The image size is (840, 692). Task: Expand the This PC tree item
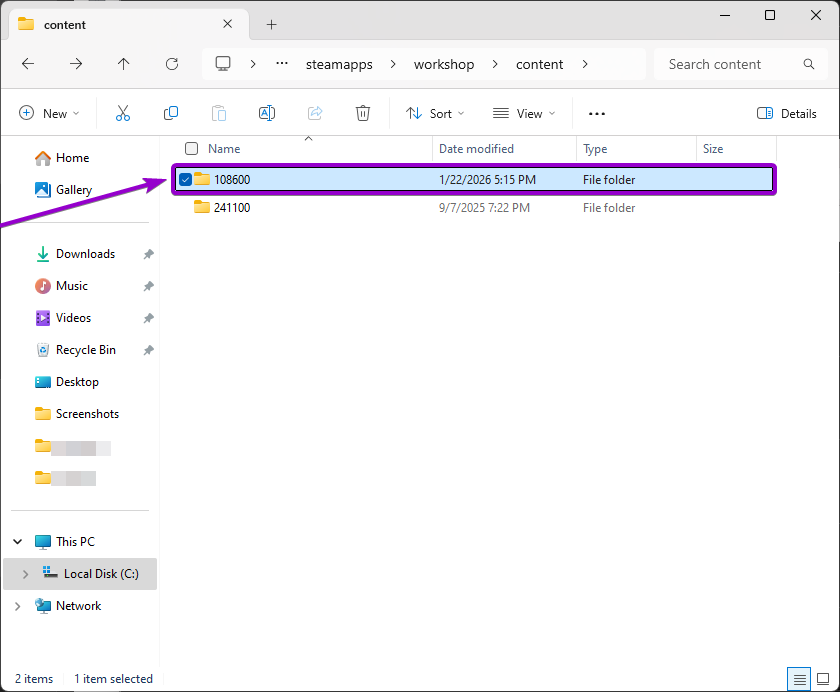pos(17,541)
